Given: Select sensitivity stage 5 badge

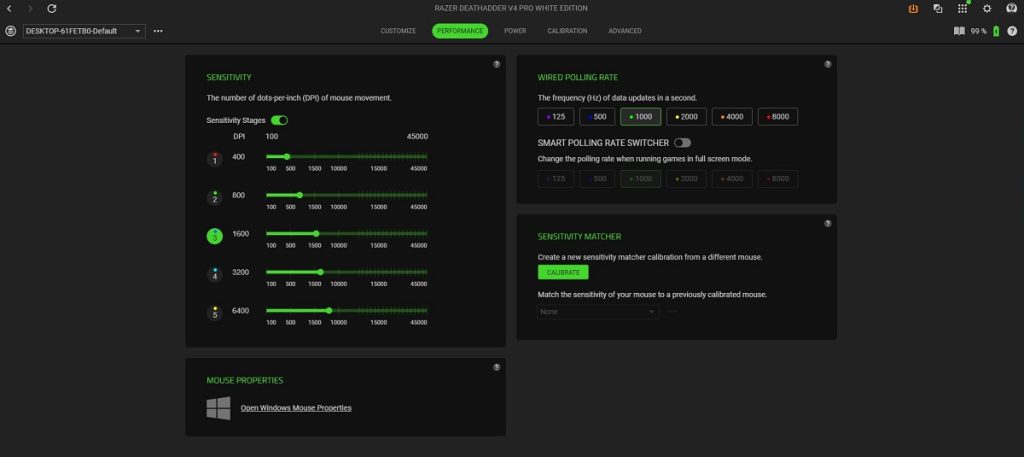Looking at the screenshot, I should (x=215, y=313).
